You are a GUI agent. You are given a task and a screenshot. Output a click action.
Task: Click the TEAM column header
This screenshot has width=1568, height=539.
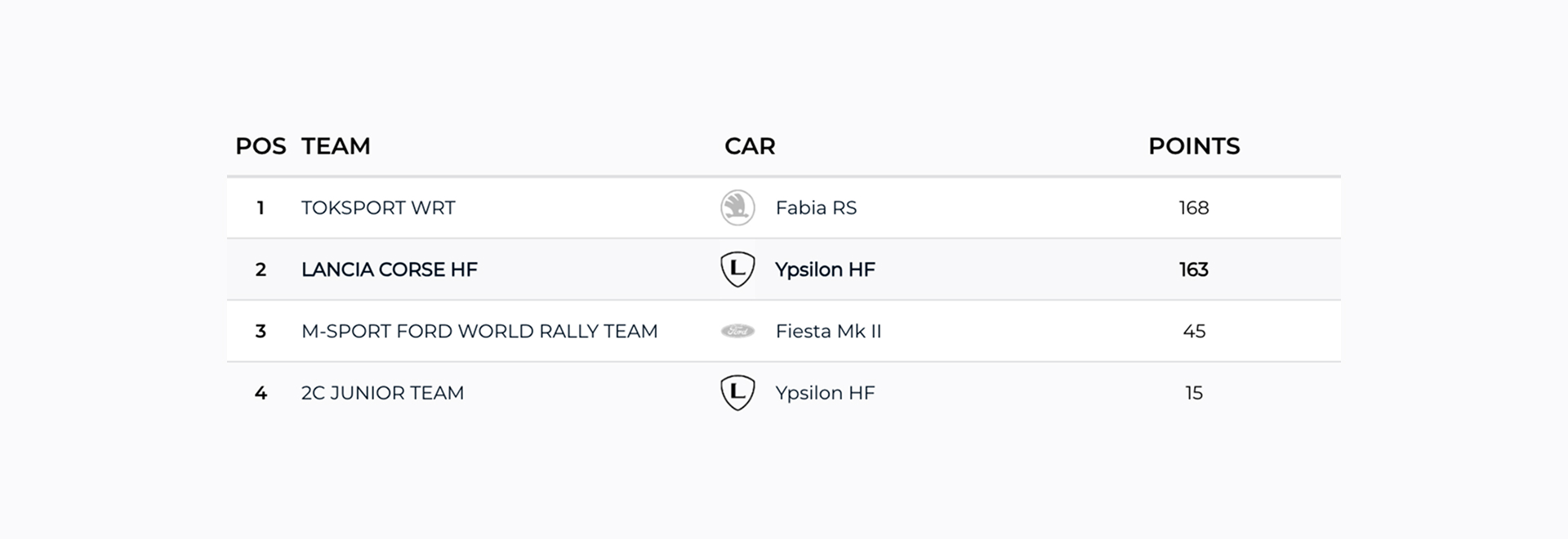tap(336, 146)
